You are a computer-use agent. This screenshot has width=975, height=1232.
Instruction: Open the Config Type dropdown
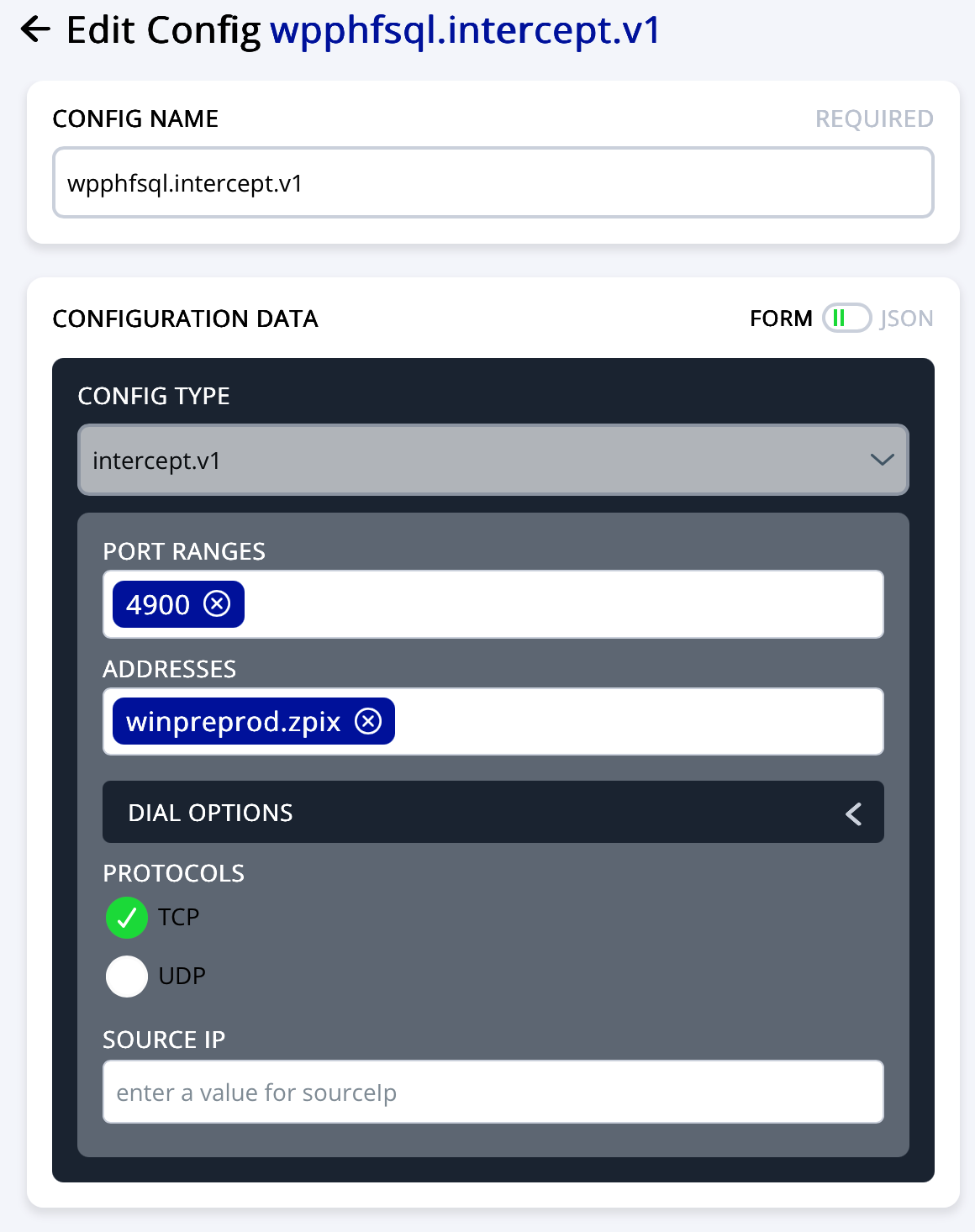tap(493, 460)
